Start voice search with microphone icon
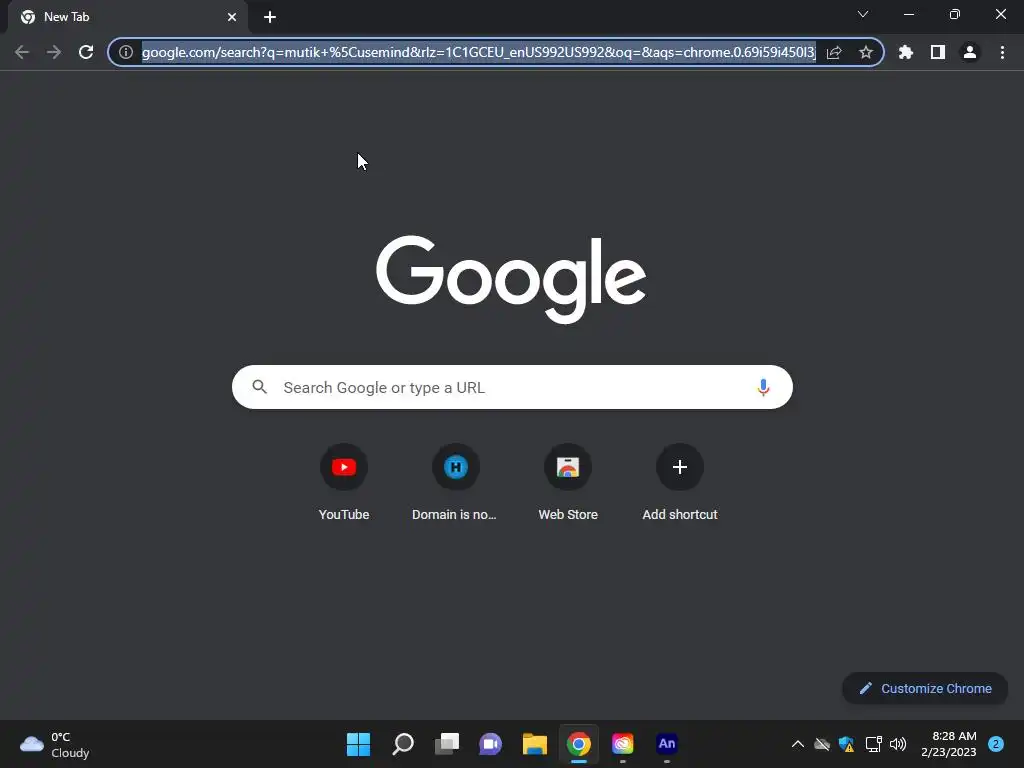This screenshot has width=1024, height=768. click(x=763, y=387)
